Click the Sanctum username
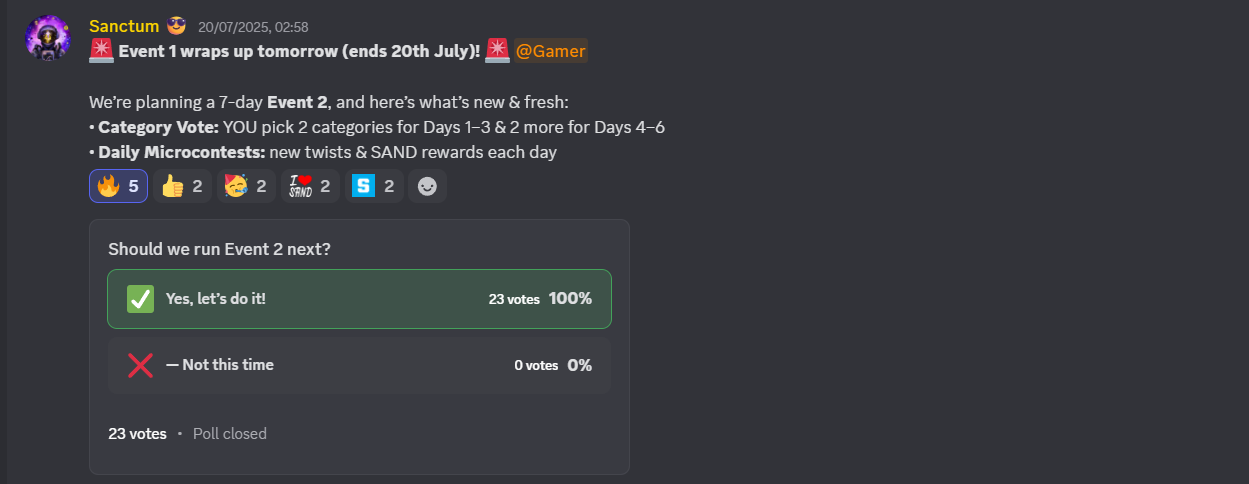This screenshot has height=484, width=1249. [123, 26]
